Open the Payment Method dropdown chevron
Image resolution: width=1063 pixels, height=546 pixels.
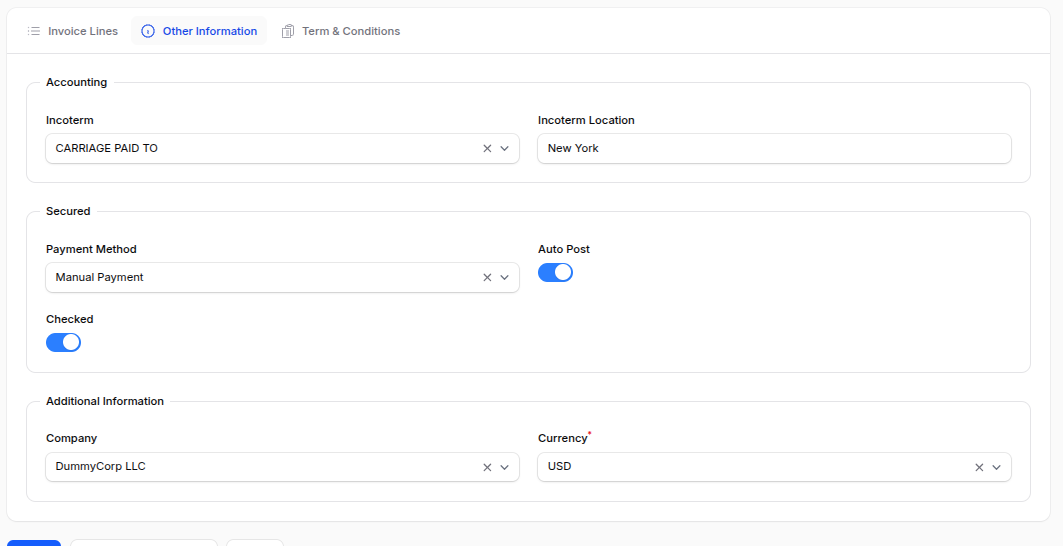pos(505,278)
